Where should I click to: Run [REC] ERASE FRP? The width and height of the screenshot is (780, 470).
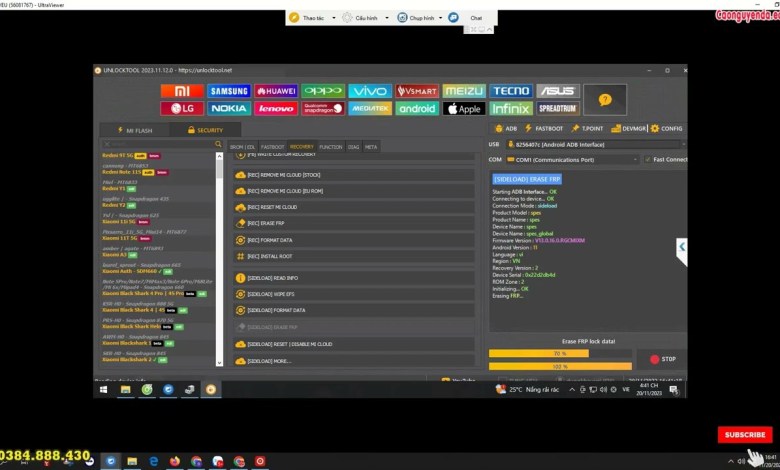tap(354, 223)
